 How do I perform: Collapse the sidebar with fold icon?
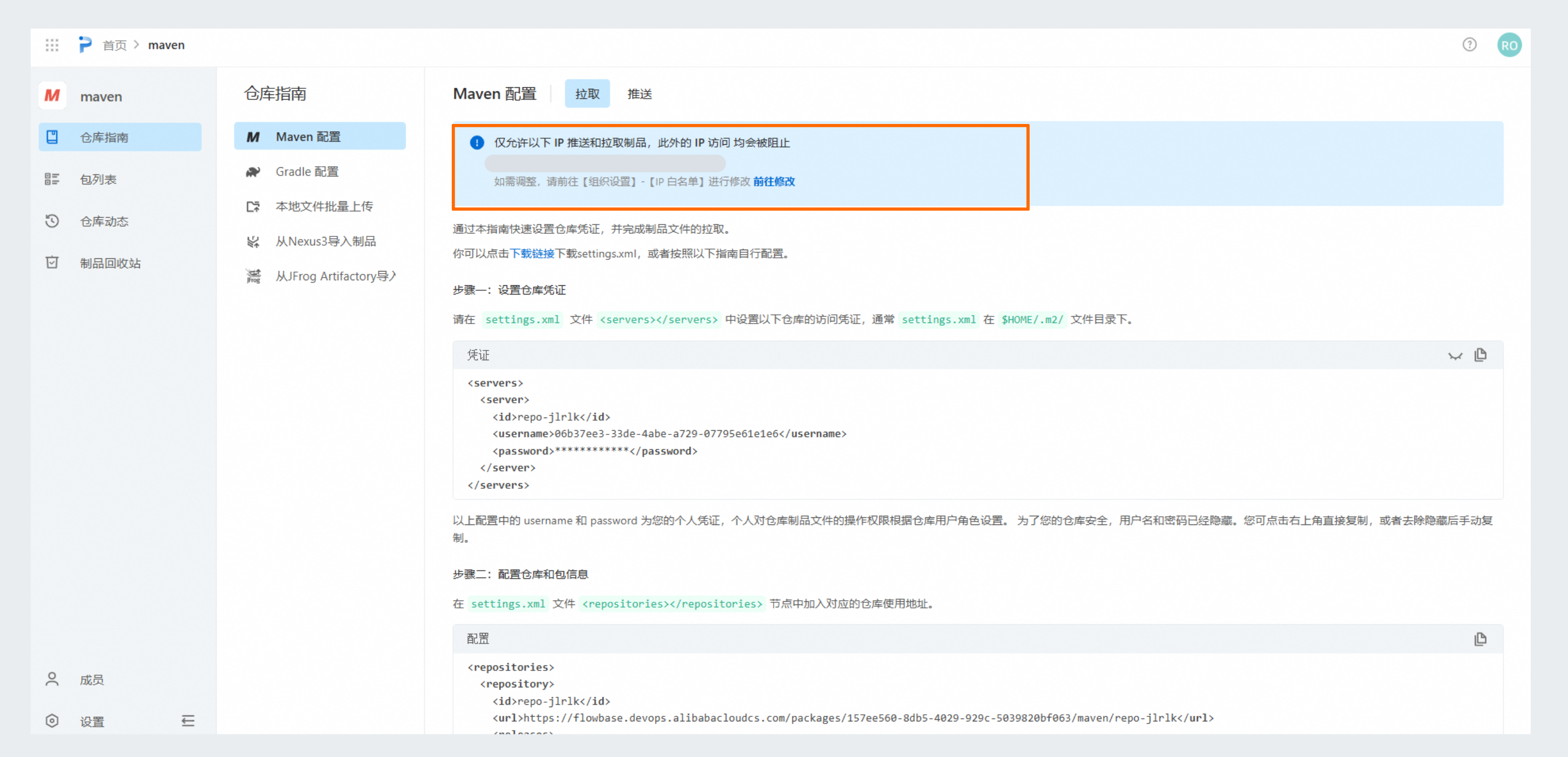tap(188, 722)
